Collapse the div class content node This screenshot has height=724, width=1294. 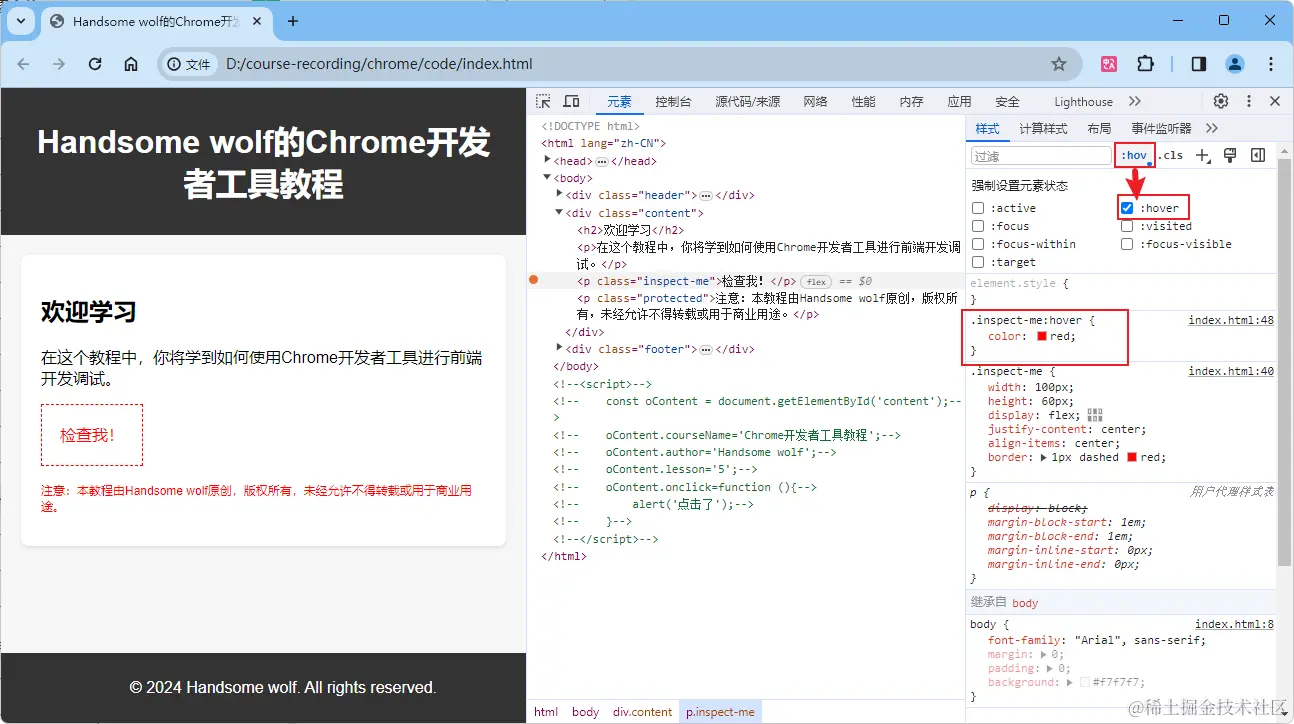point(559,213)
